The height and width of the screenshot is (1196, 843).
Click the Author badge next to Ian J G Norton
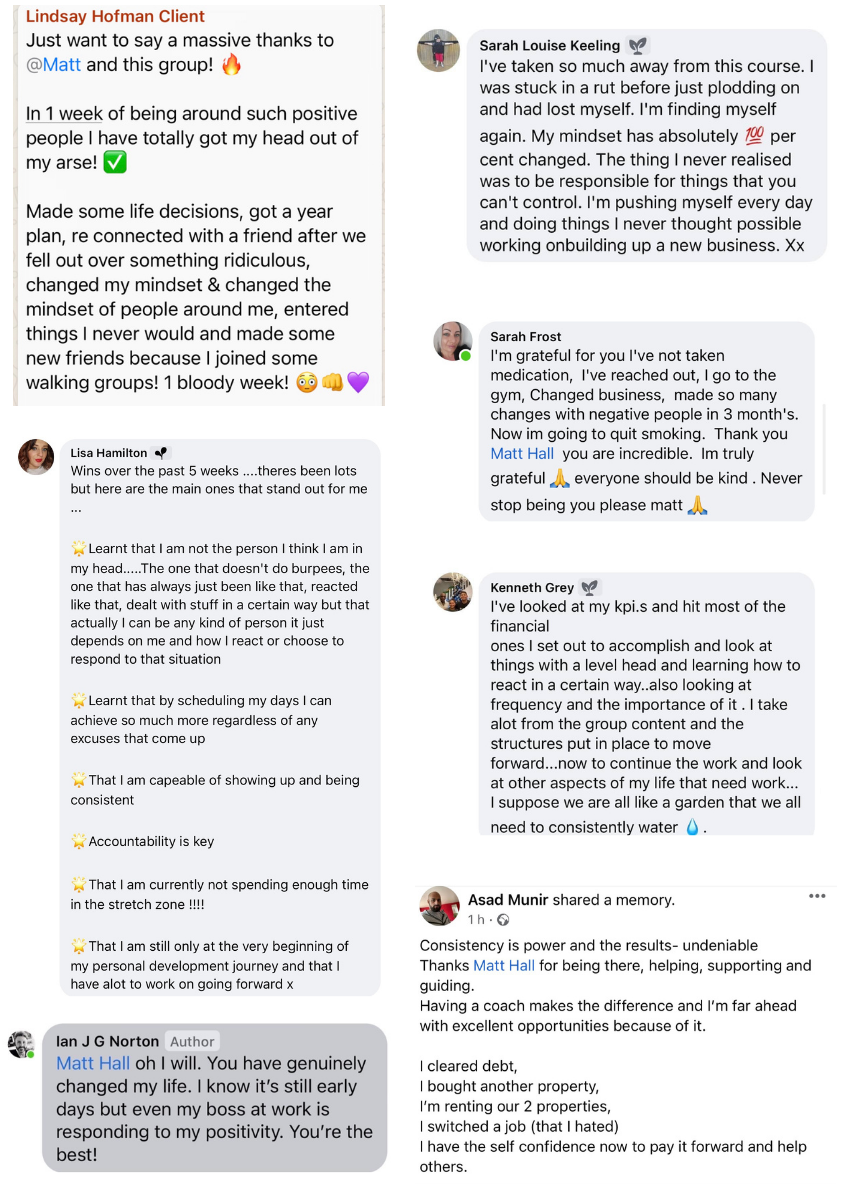[191, 1042]
